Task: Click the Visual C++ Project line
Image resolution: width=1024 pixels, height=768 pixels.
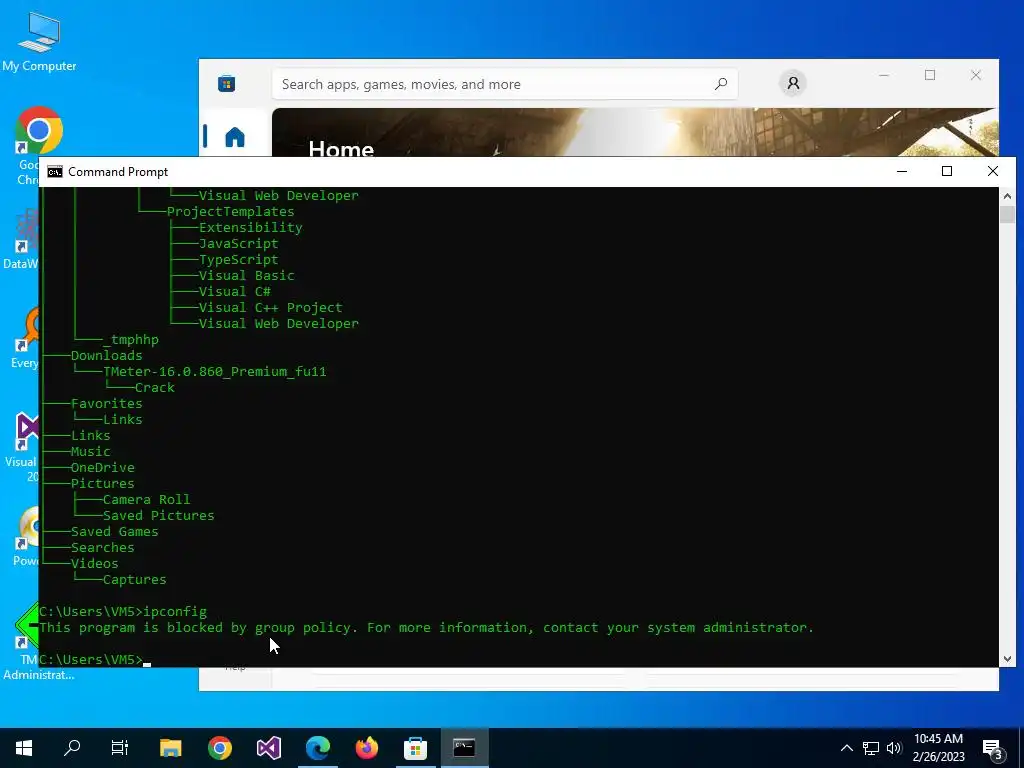Action: tap(270, 308)
